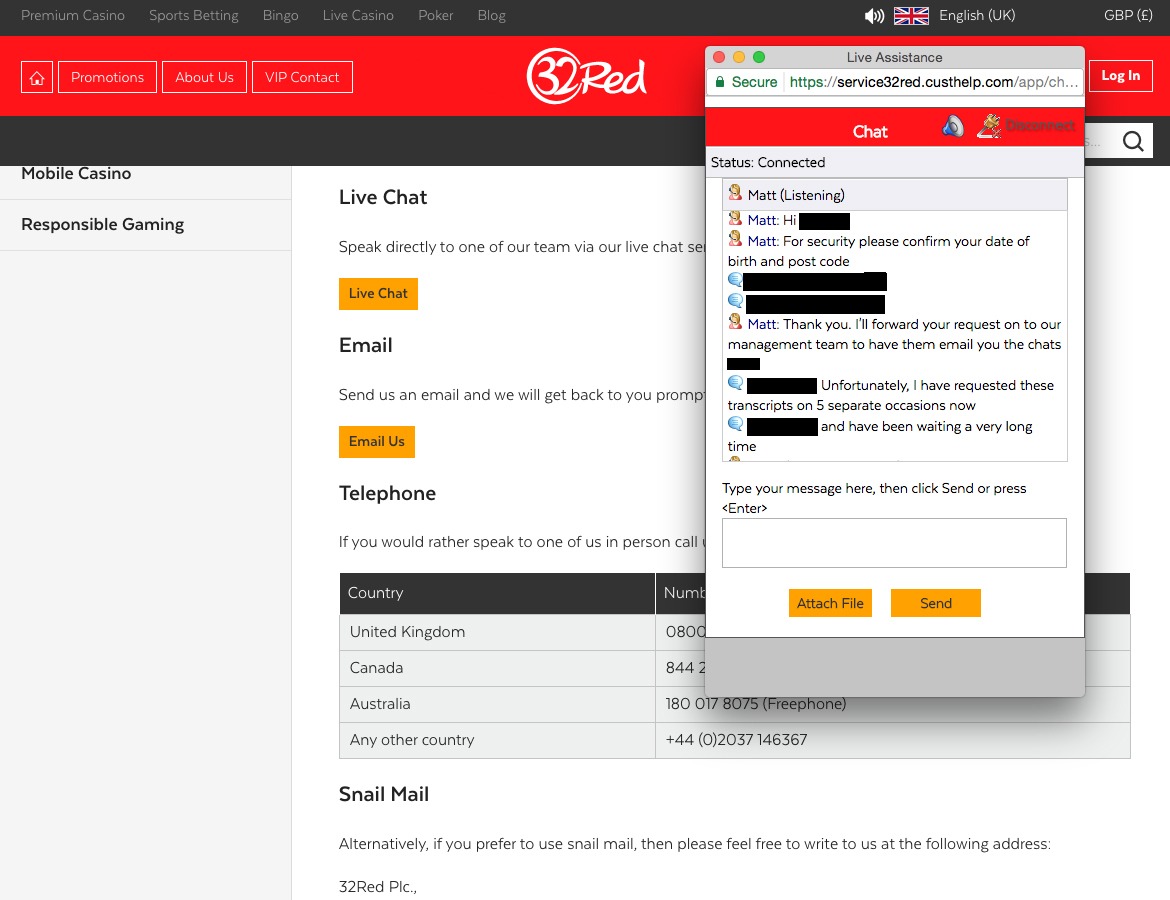The height and width of the screenshot is (900, 1170).
Task: Open VIP Contact page
Action: coord(302,78)
